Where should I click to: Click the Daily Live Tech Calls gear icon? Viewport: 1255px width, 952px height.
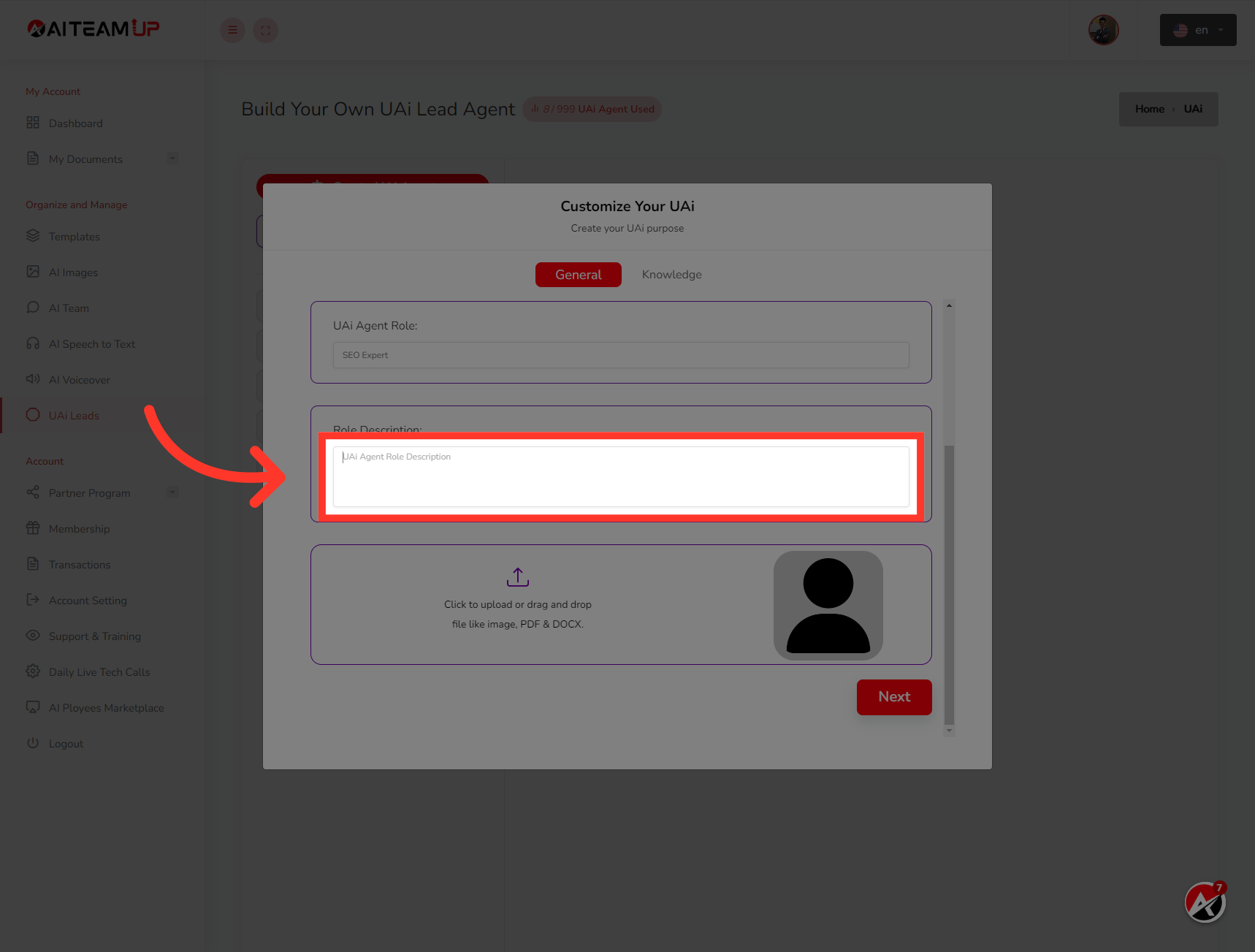33,671
